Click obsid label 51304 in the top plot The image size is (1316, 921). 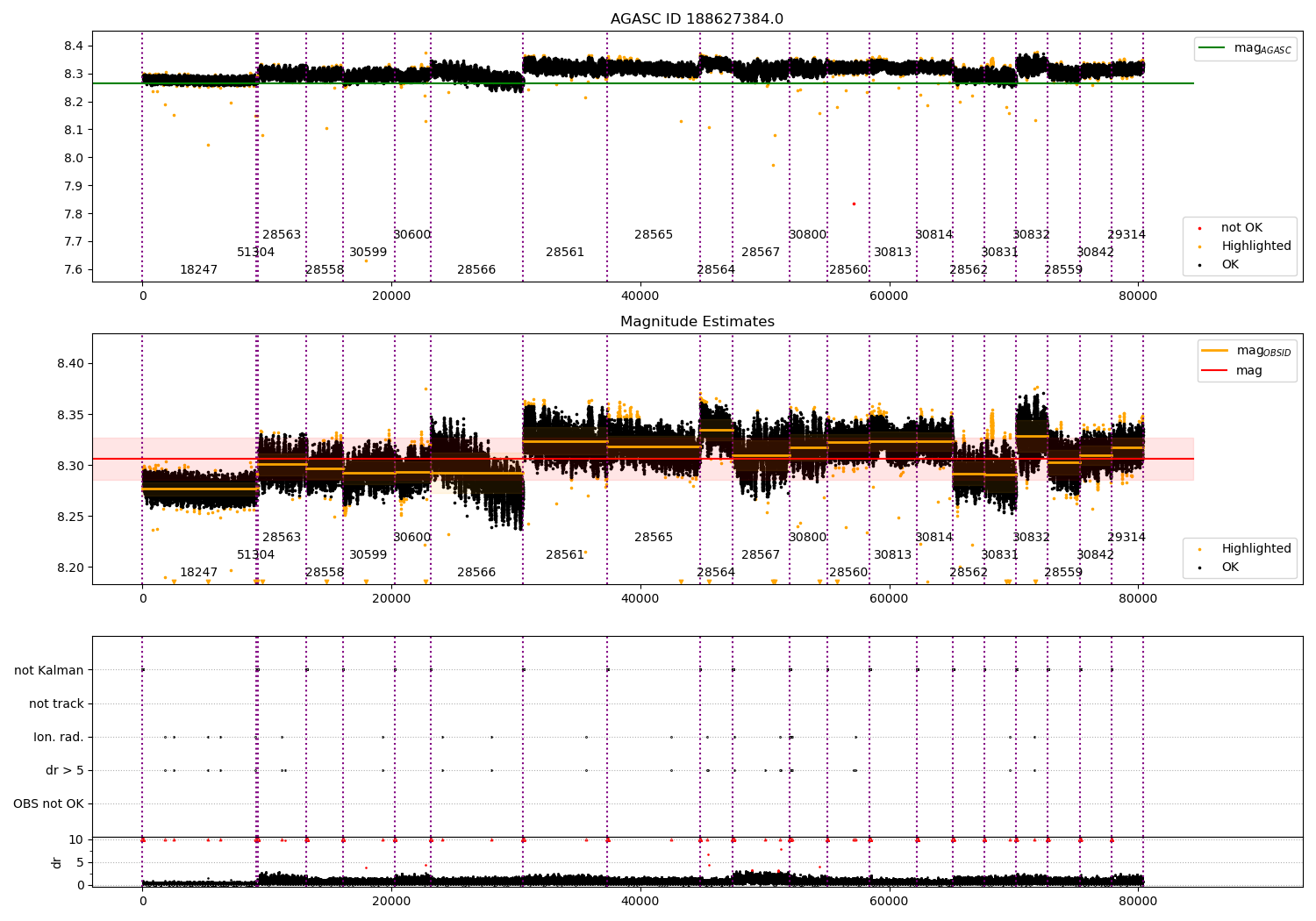(x=255, y=253)
